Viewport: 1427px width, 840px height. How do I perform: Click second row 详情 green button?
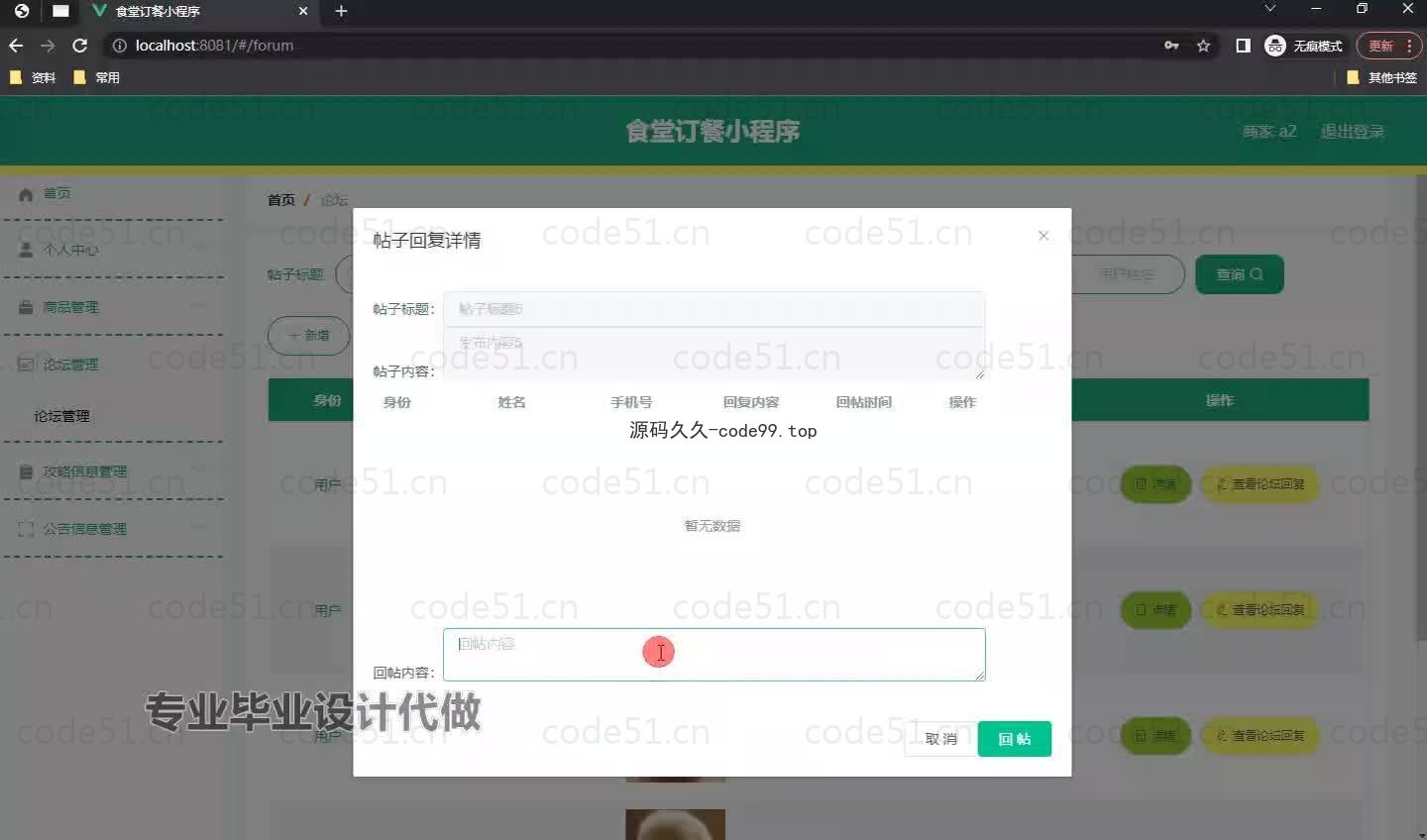[x=1155, y=610]
